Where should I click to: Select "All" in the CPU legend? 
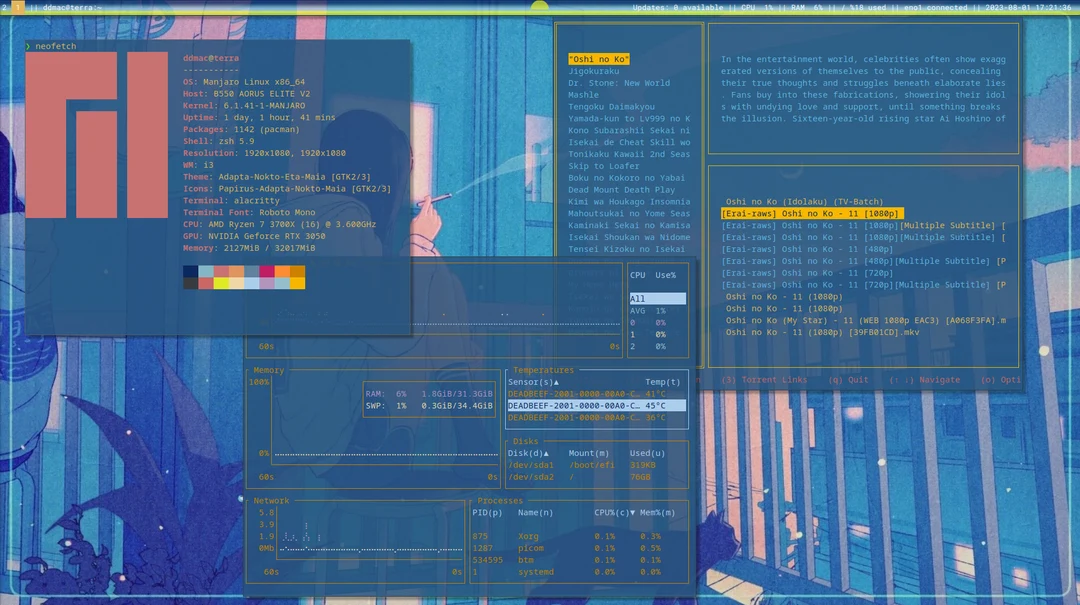point(656,298)
